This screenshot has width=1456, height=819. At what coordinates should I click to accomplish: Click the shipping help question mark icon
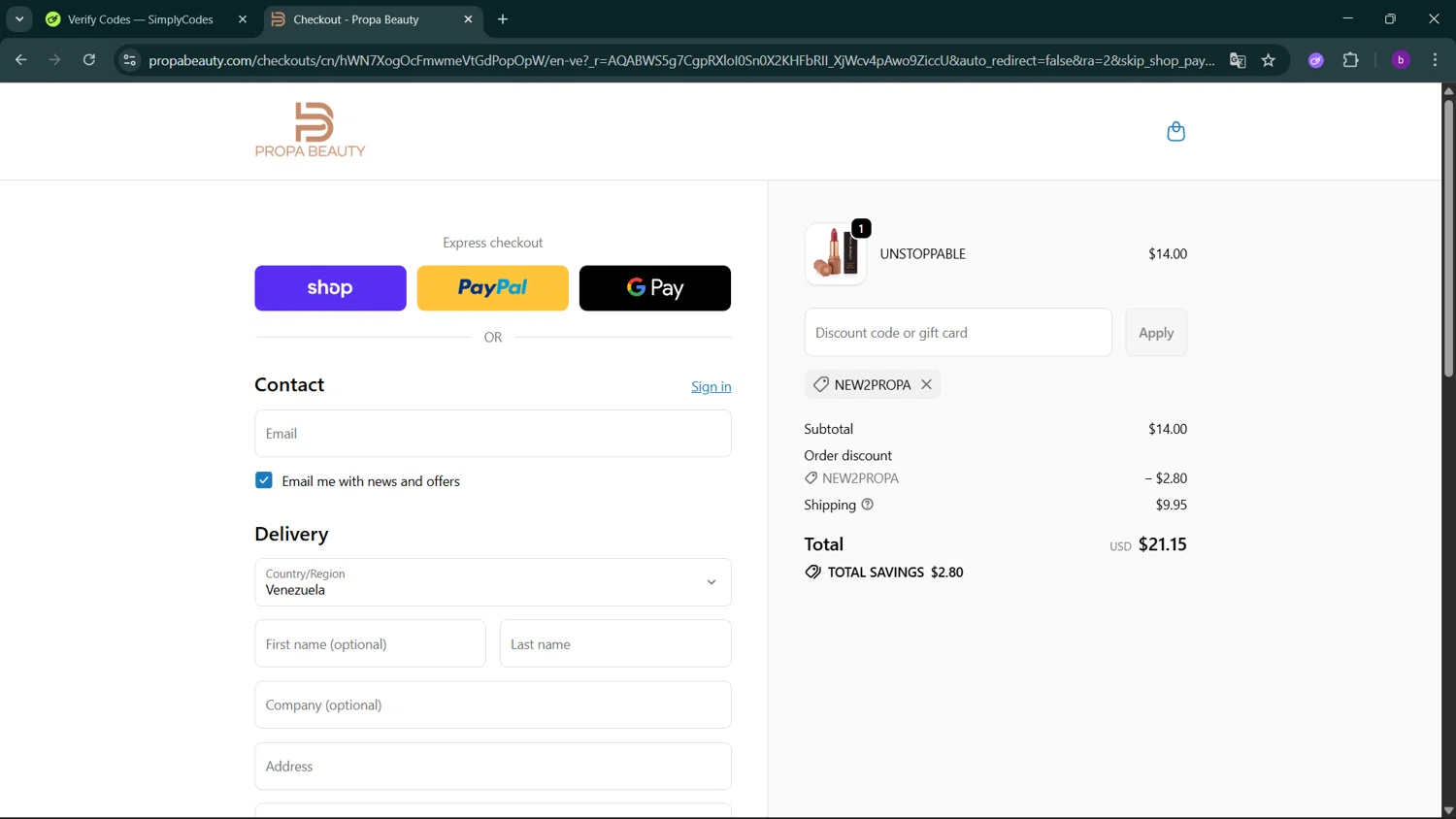point(868,505)
